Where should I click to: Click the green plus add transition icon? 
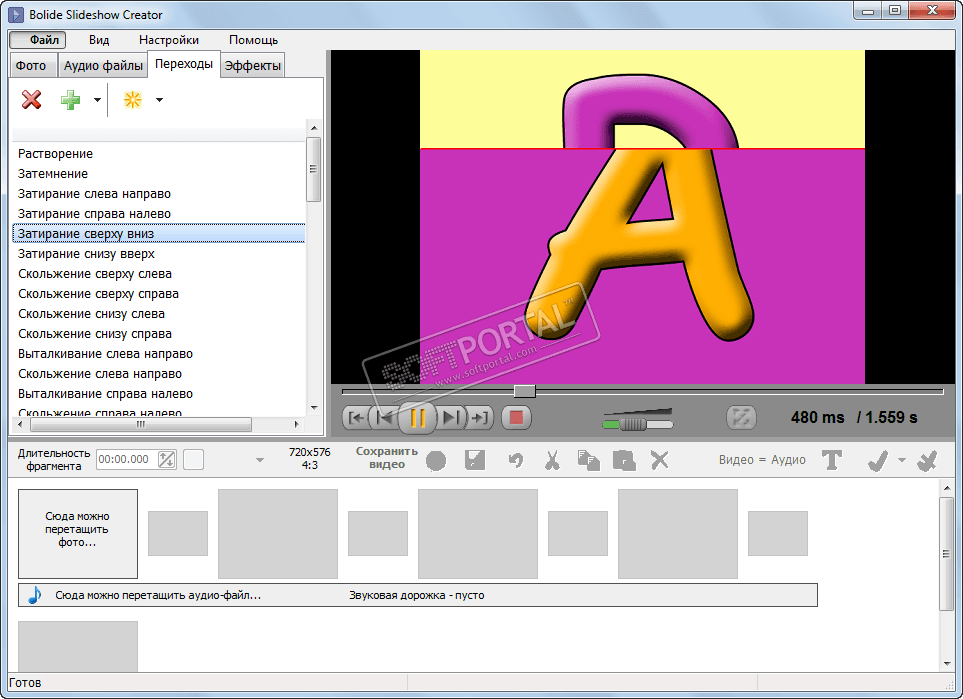(x=71, y=100)
